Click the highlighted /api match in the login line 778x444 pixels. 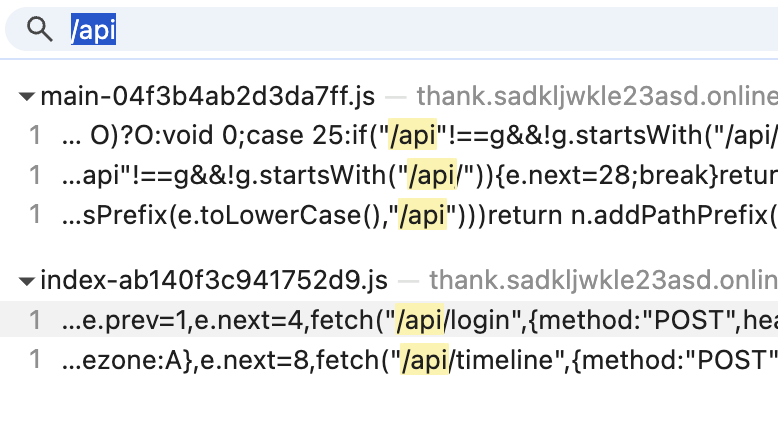pos(420,319)
